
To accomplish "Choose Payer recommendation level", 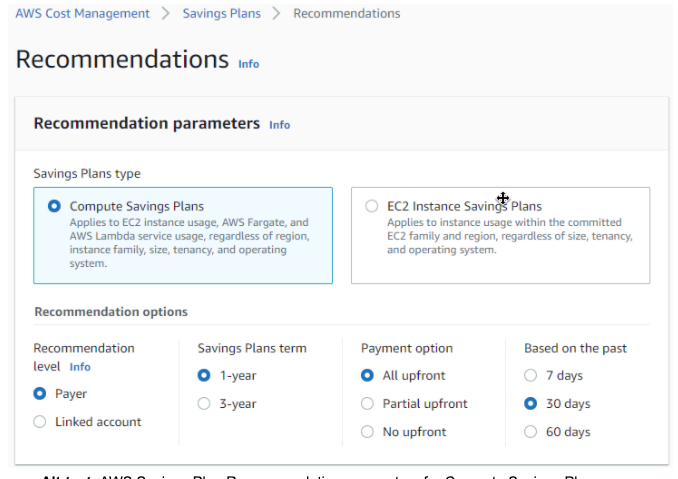I will click(40, 394).
